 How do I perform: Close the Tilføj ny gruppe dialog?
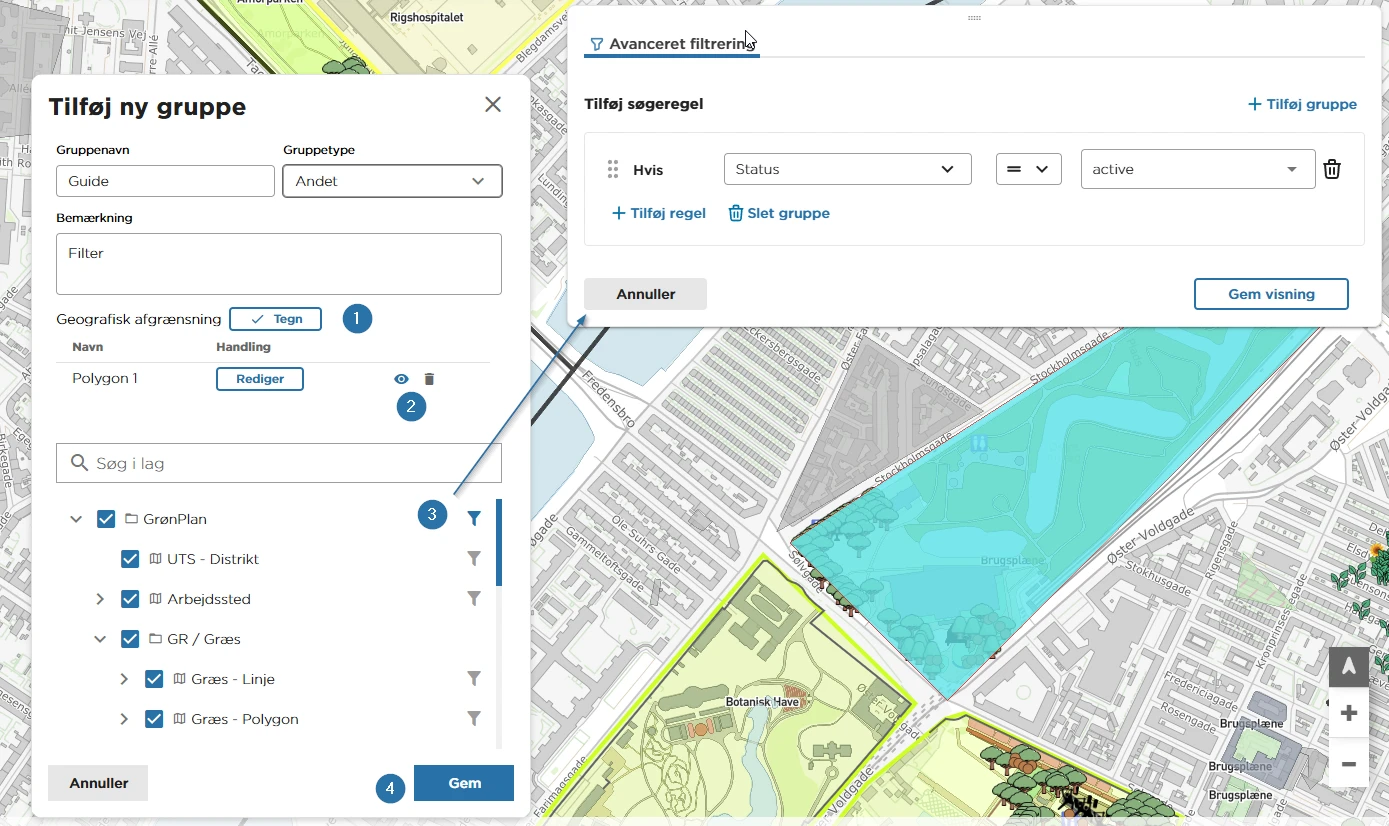coord(493,104)
